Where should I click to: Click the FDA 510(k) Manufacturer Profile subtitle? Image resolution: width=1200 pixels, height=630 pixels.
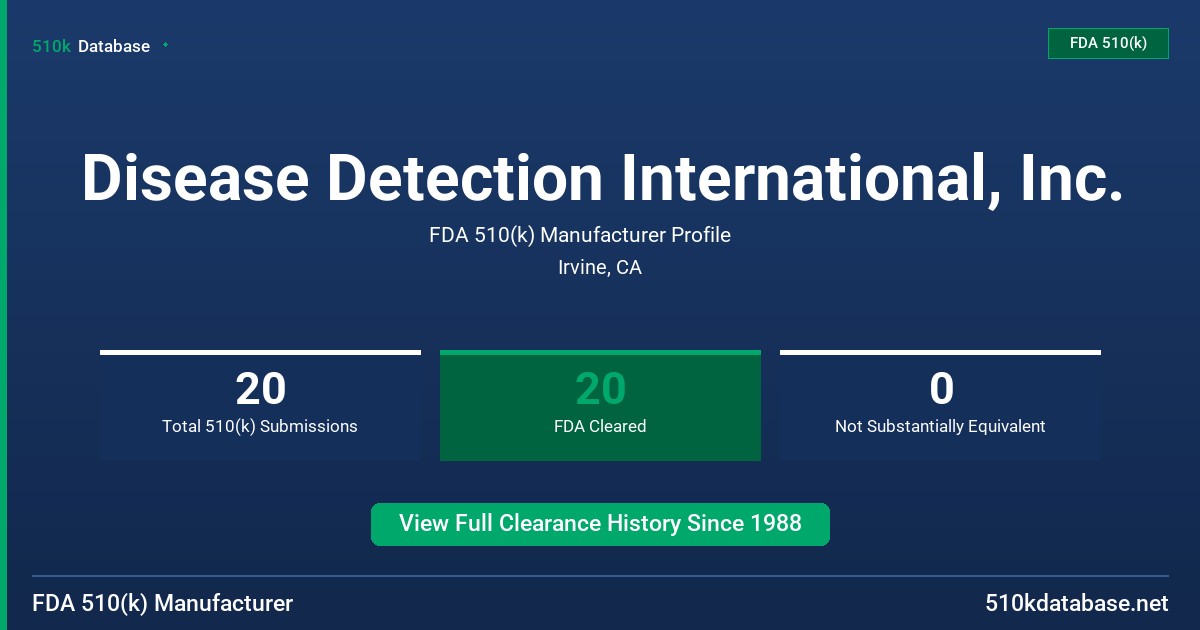point(580,235)
